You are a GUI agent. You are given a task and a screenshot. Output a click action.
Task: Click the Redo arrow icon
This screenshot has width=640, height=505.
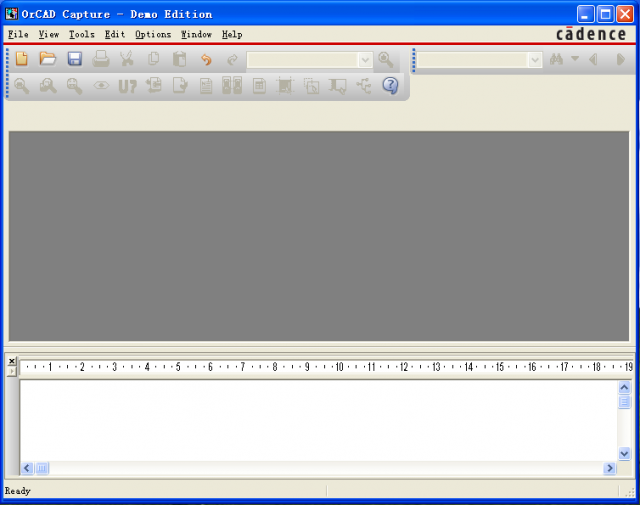click(x=232, y=60)
